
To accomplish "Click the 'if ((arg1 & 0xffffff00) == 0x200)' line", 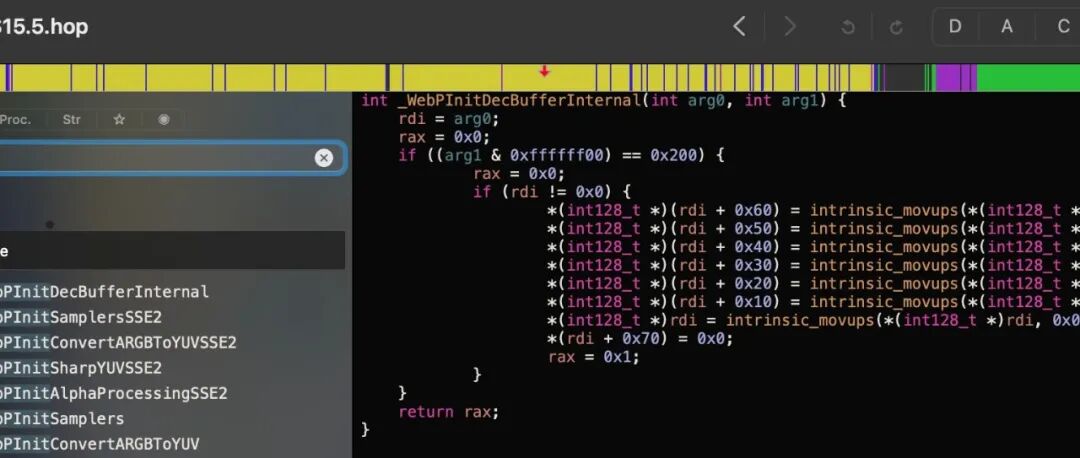I will click(x=561, y=155).
